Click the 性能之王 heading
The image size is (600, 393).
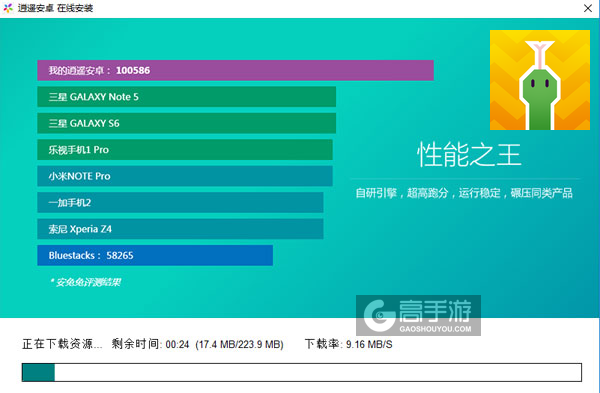(469, 155)
